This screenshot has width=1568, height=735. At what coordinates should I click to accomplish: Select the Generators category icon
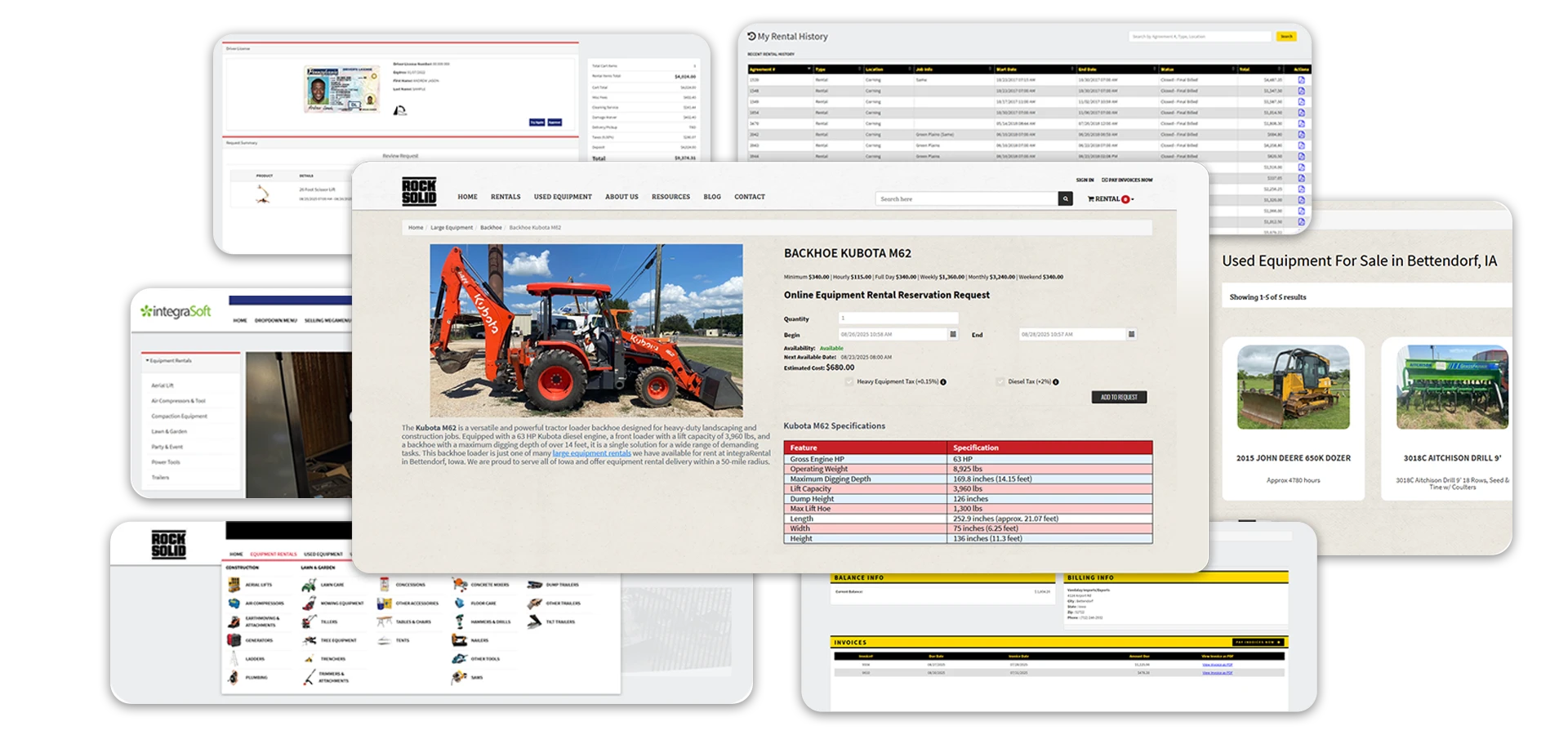234,640
